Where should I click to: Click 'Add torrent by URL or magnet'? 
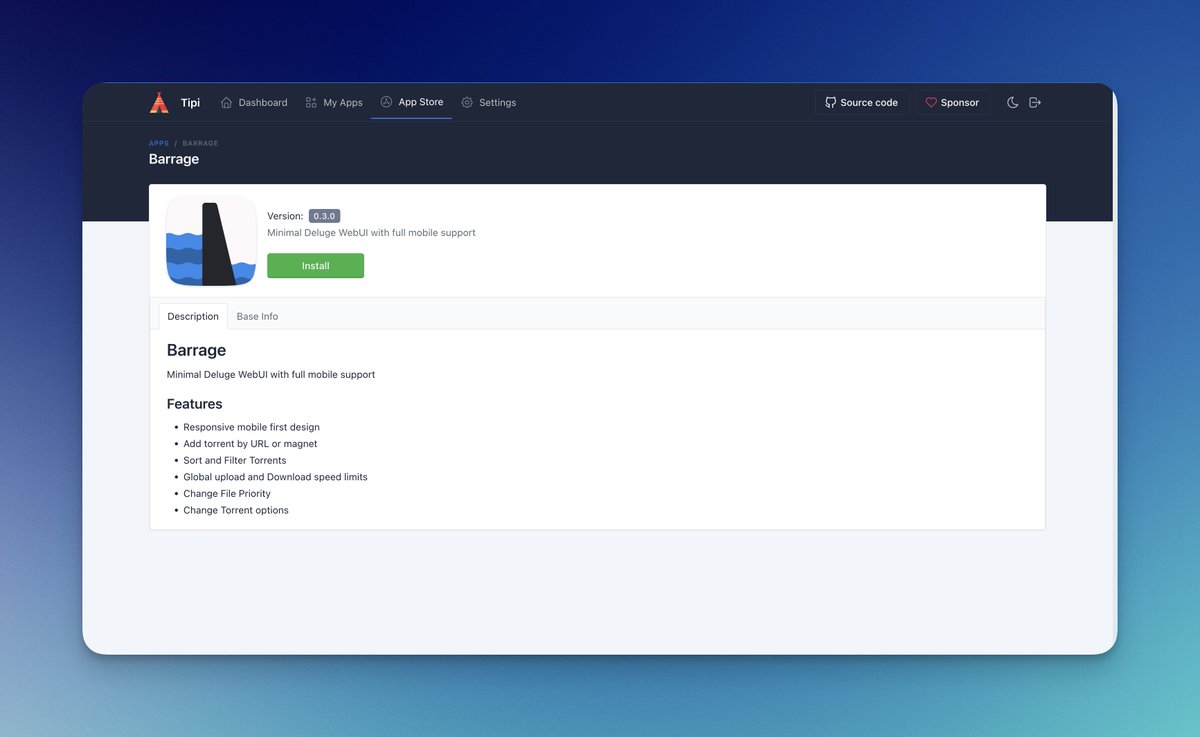[250, 444]
